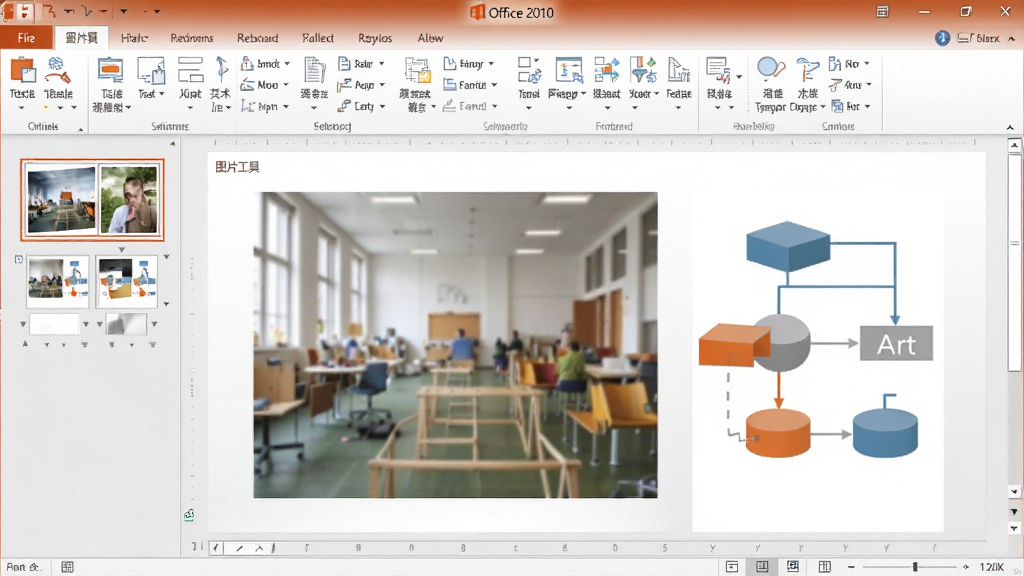Viewport: 1024px width, 576px height.
Task: Click the Baaat arrange arrows icon
Action: coord(606,70)
